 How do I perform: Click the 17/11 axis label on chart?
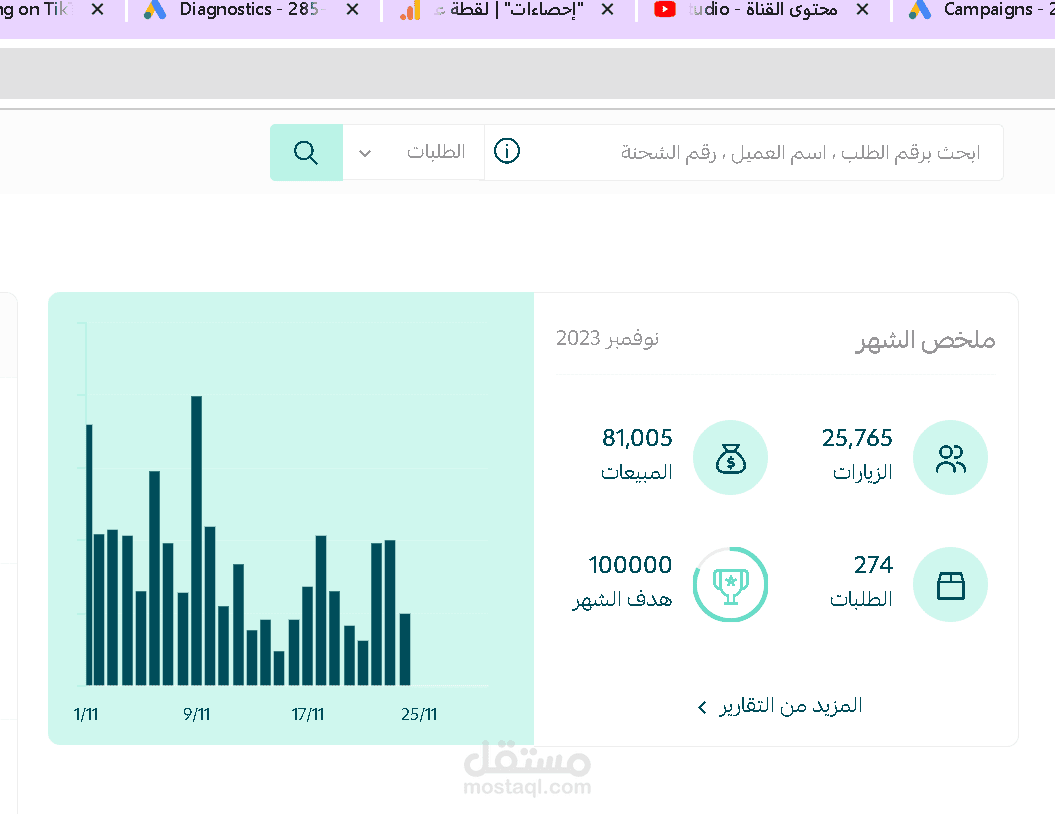click(307, 714)
